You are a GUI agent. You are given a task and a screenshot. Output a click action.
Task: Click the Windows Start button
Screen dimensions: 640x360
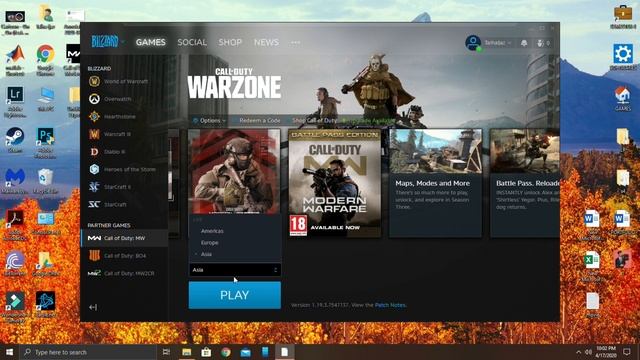point(9,352)
